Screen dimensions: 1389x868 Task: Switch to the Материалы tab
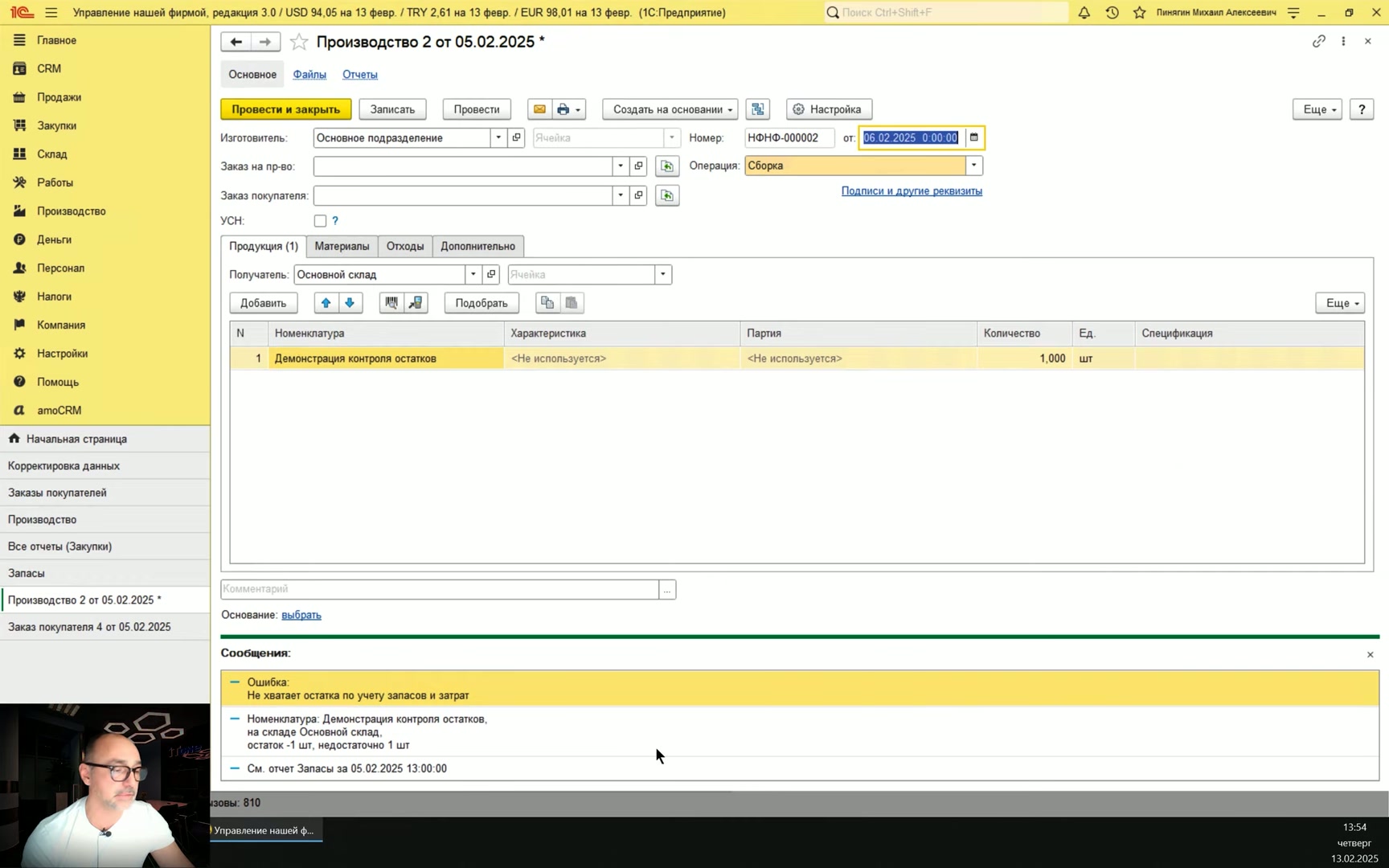(x=342, y=246)
